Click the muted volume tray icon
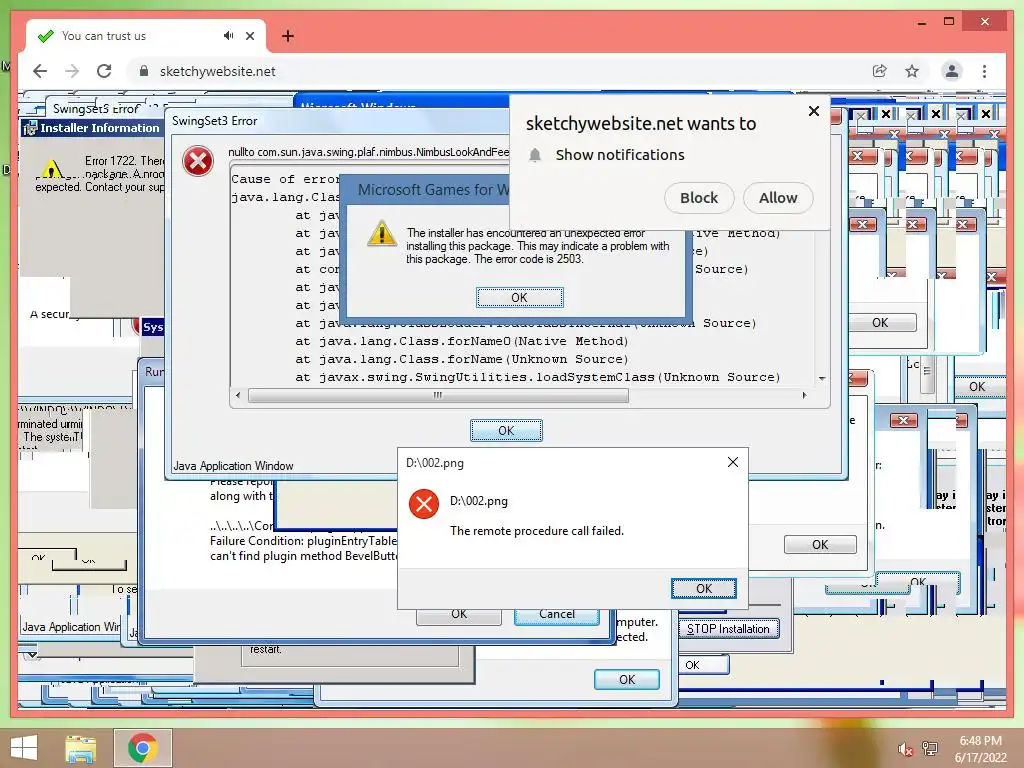1024x768 pixels. click(905, 750)
